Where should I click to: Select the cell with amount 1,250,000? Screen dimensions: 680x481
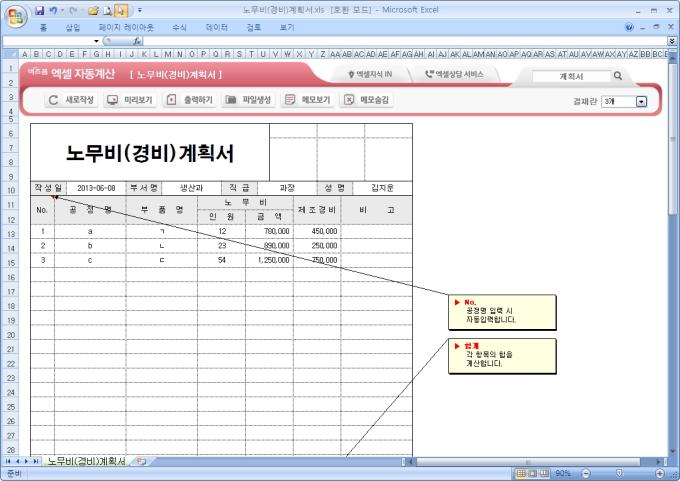(269, 260)
